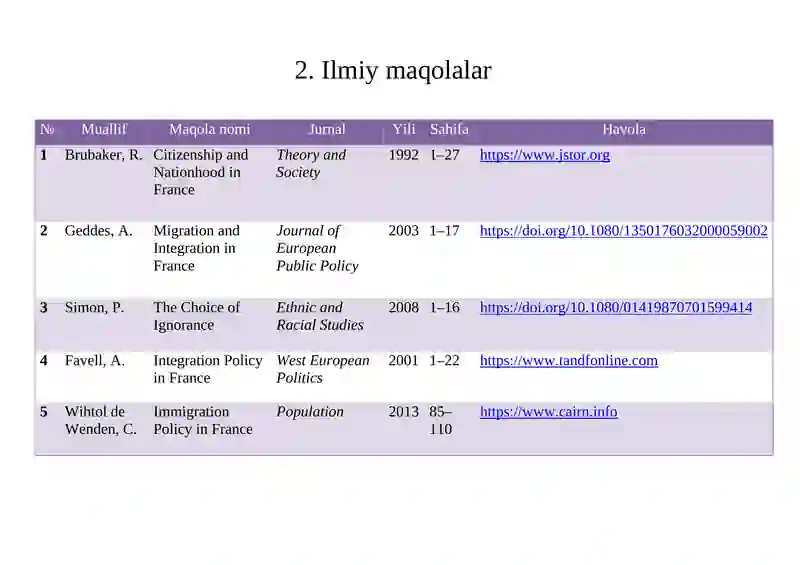The height and width of the screenshot is (565, 800).
Task: Click the 'Jurnal' column header
Action: 327,130
